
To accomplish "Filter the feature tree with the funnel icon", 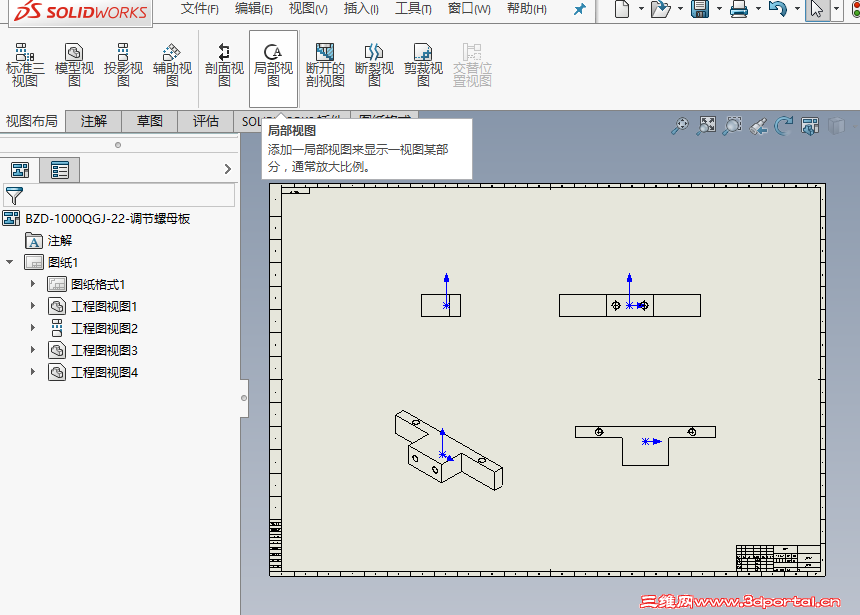I will 14,195.
